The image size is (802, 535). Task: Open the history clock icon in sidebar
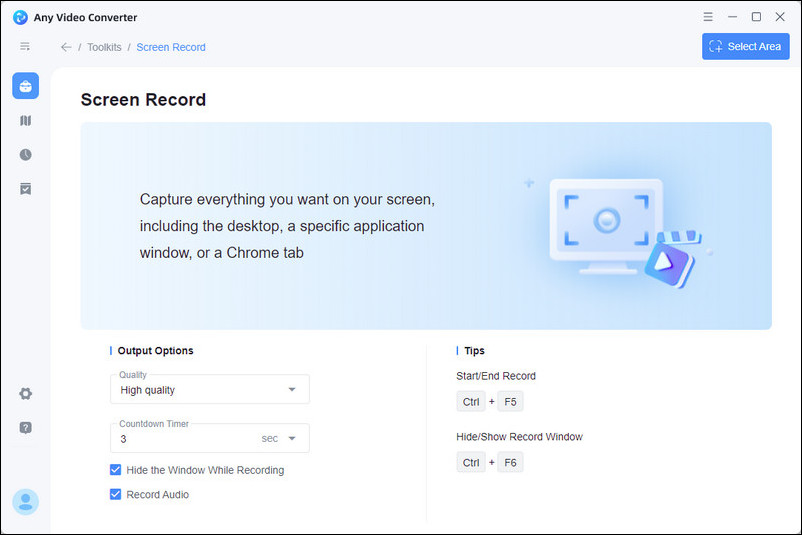click(x=26, y=154)
